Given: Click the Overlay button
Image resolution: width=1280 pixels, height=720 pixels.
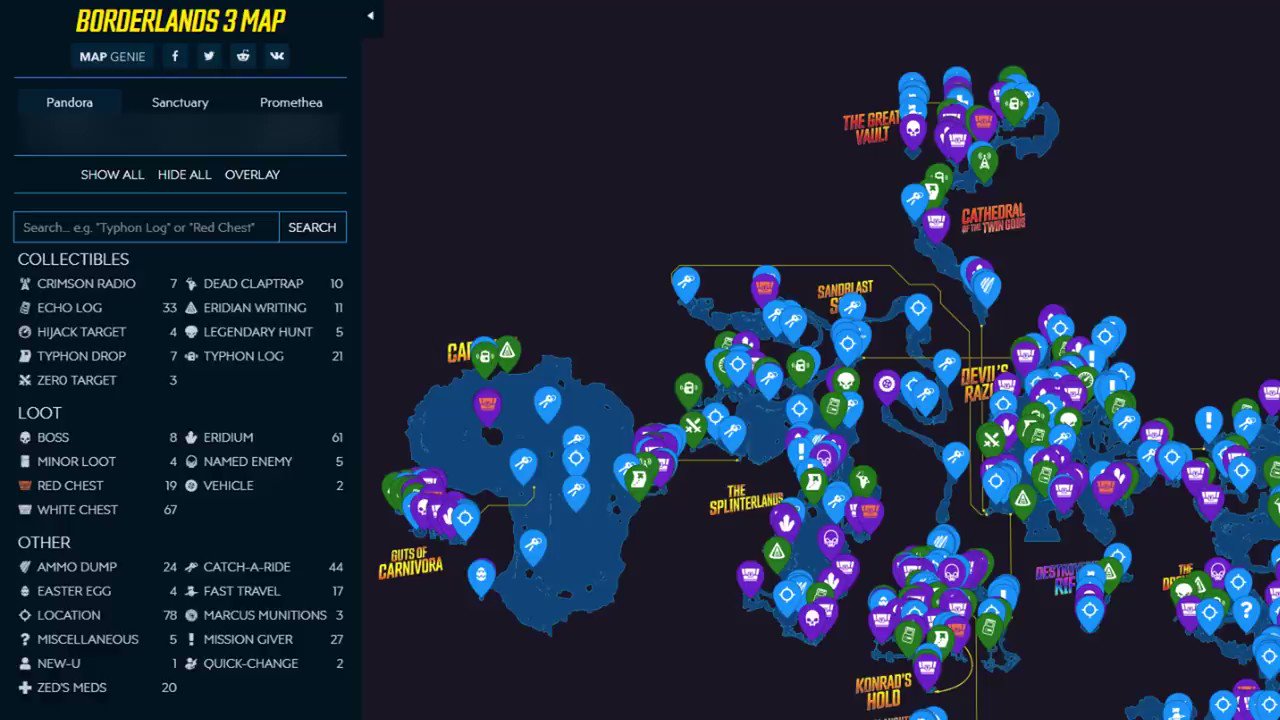Looking at the screenshot, I should tap(252, 174).
